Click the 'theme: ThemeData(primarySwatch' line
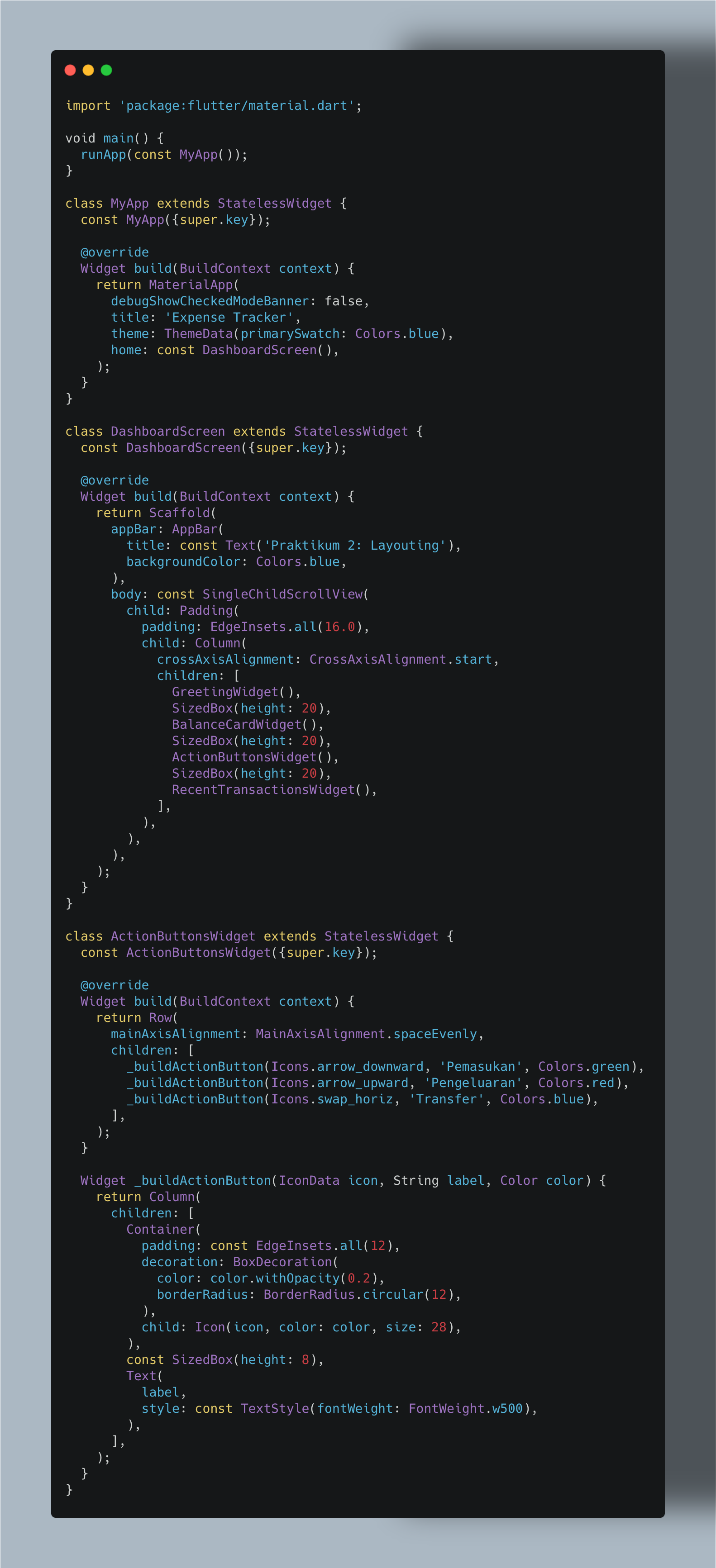Viewport: 716px width, 1568px height. (282, 333)
